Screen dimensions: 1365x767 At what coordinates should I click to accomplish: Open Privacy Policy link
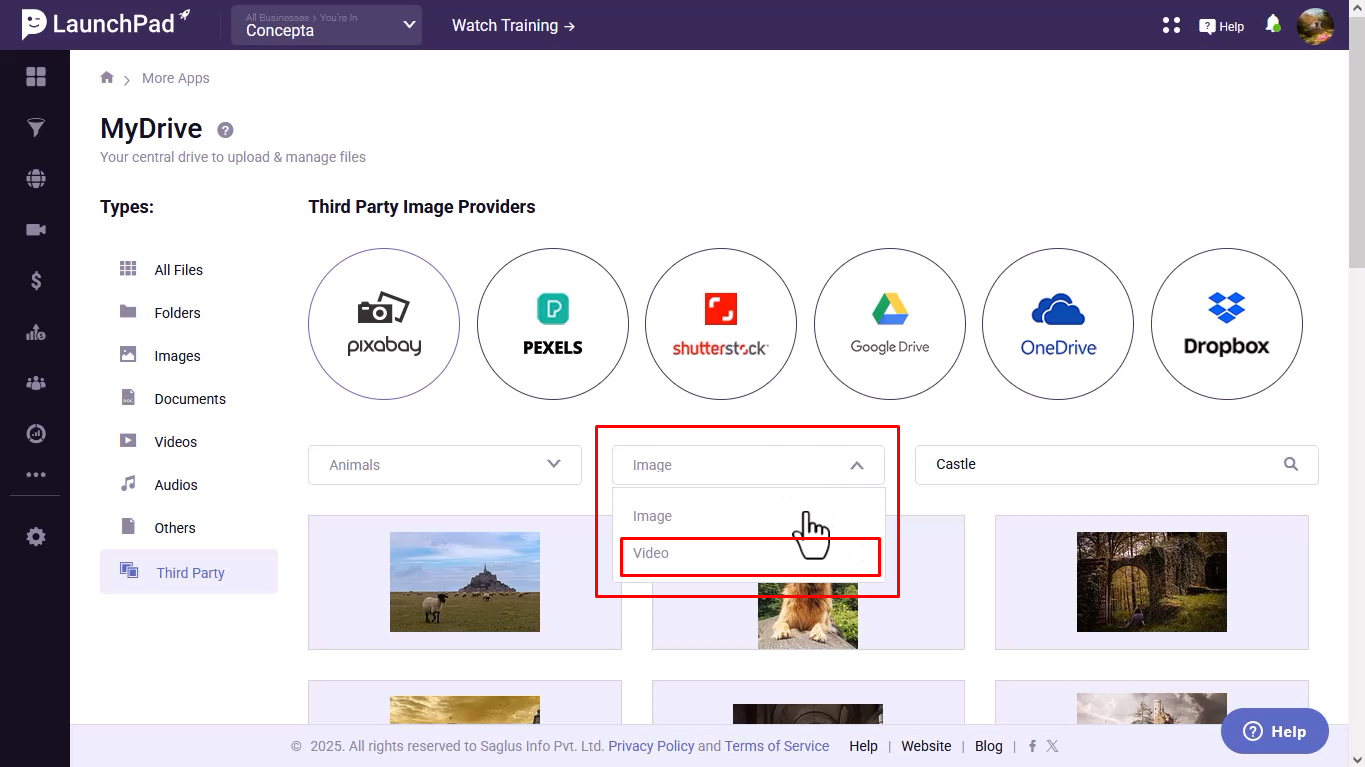click(x=651, y=746)
